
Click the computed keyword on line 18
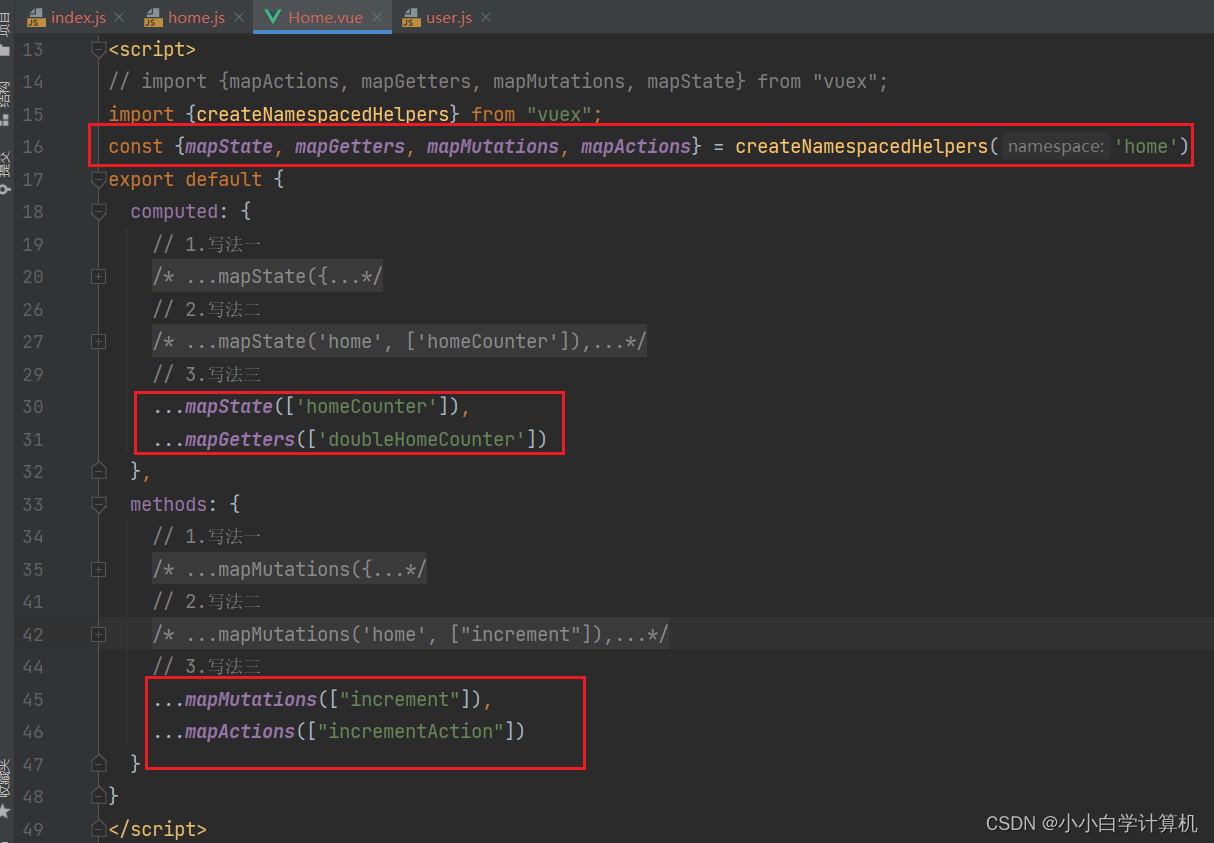tap(174, 212)
